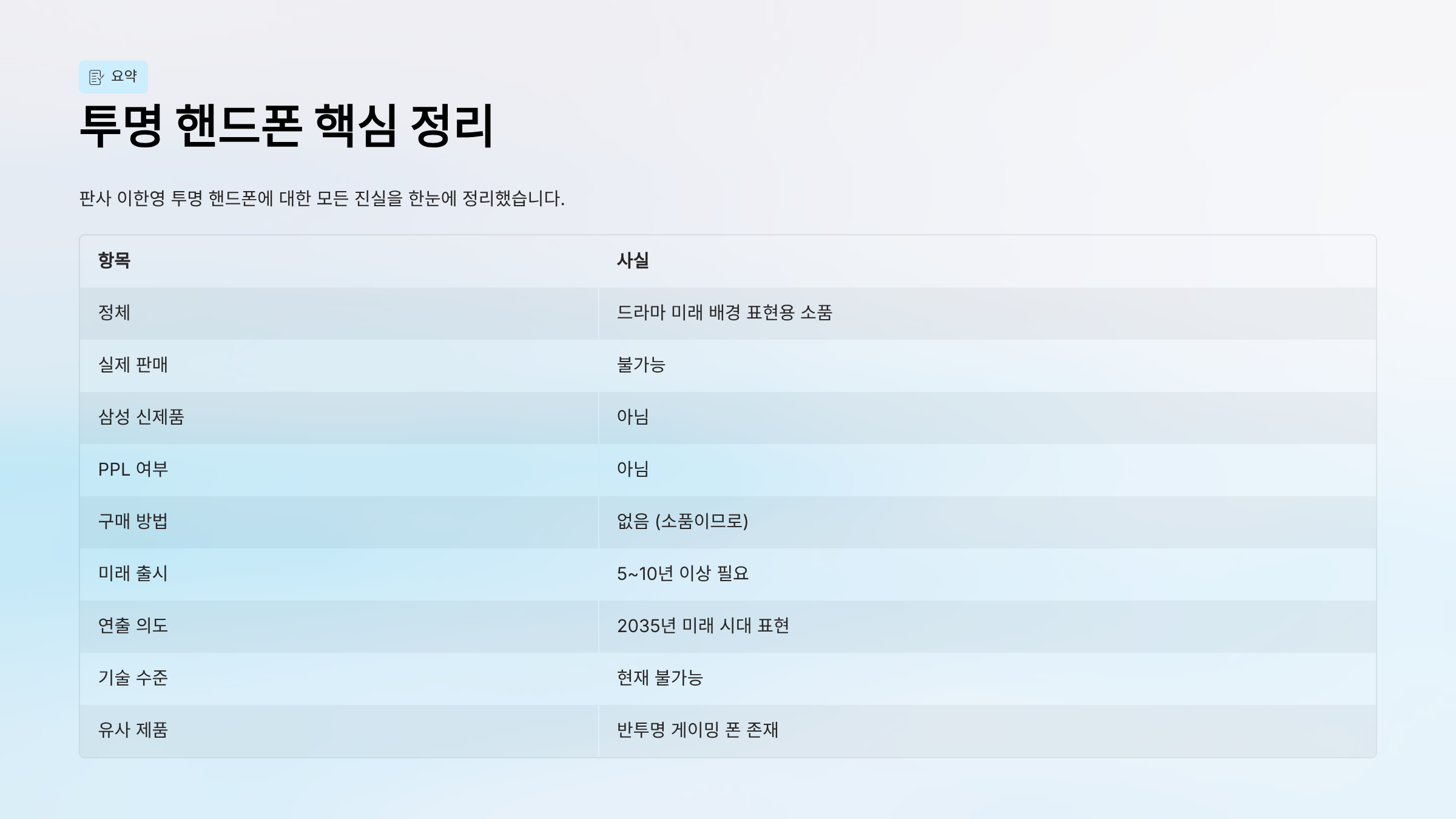Click the subtitle sentence under the title
Screen dimensions: 1456x819
322,198
